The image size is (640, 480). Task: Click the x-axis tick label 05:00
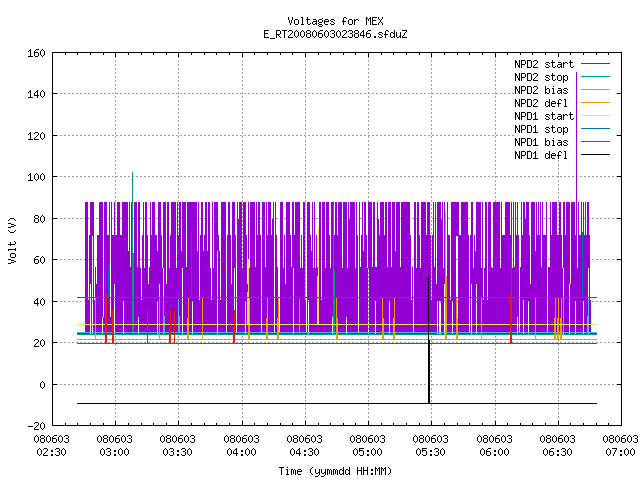pos(367,452)
